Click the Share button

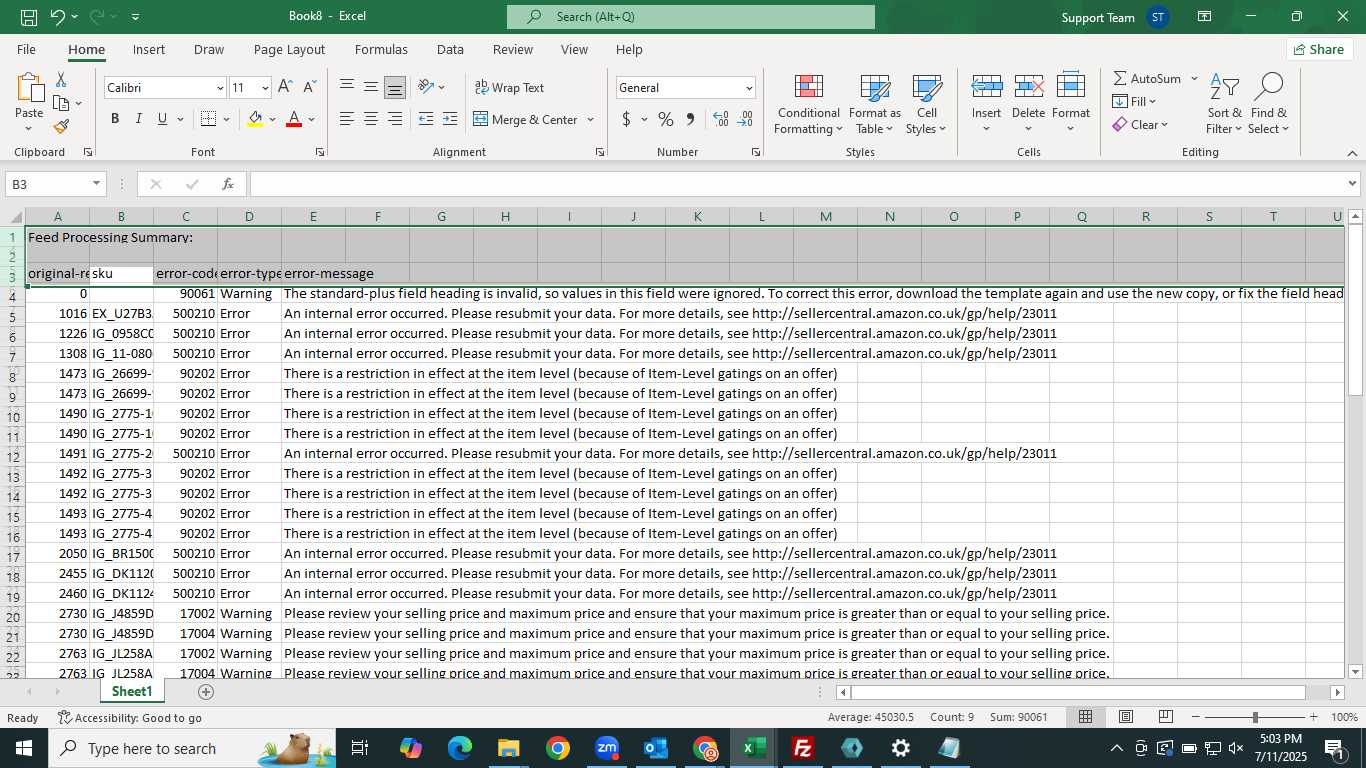coord(1319,49)
